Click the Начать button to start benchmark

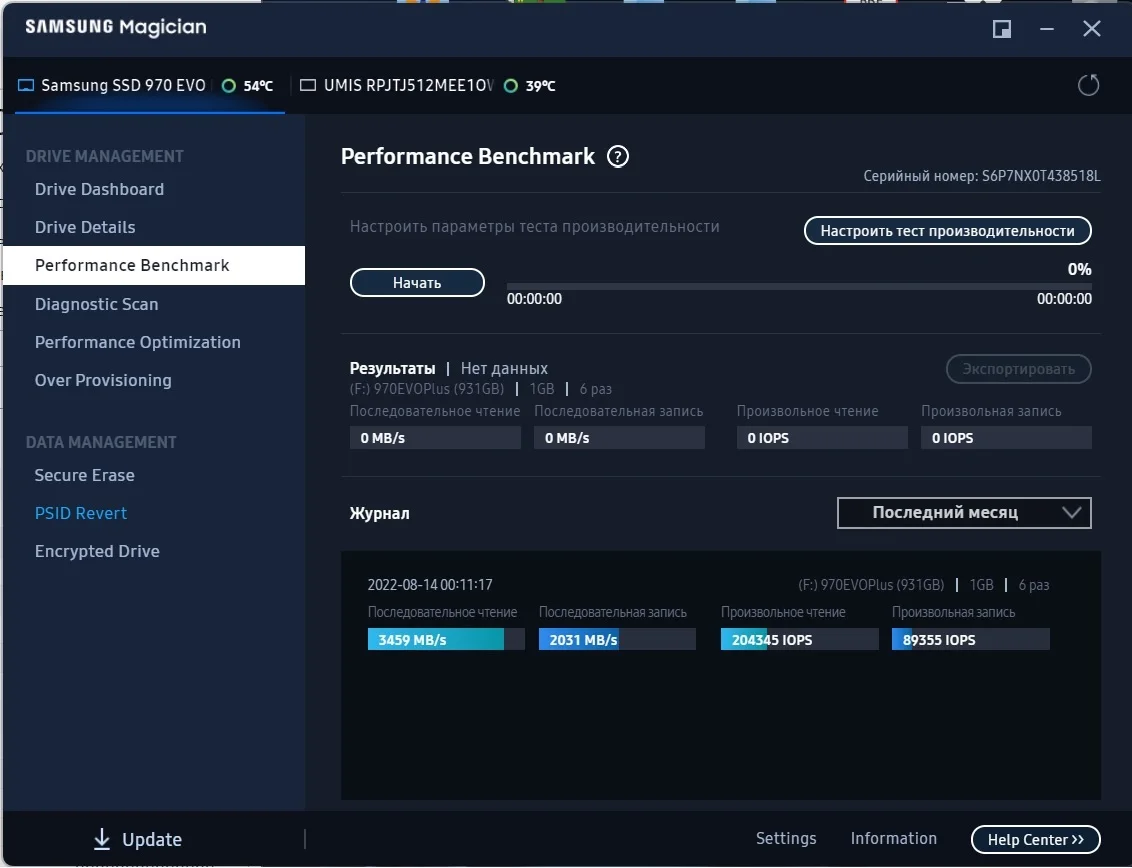coord(417,282)
